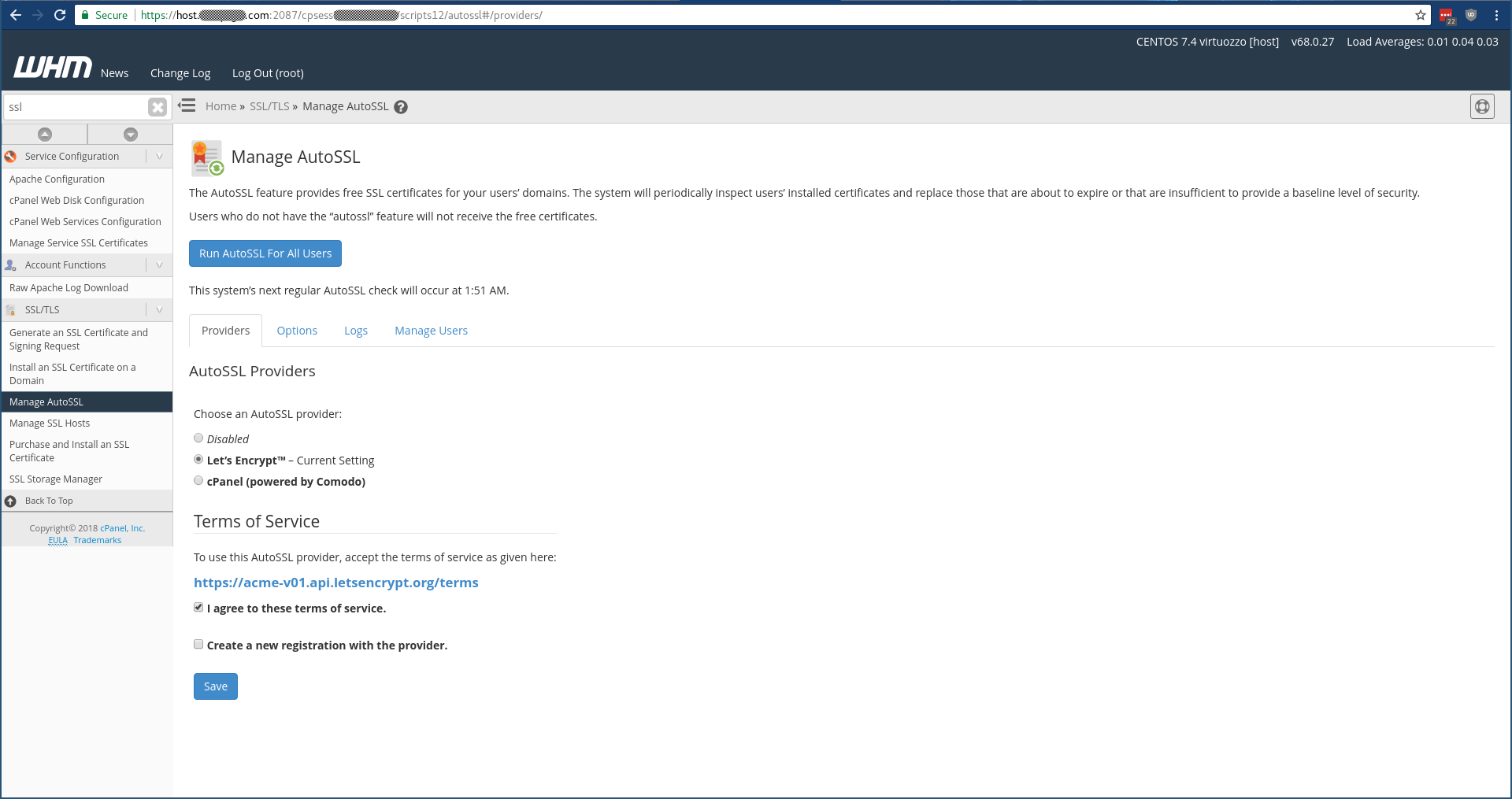Image resolution: width=1512 pixels, height=799 pixels.
Task: Enable Create a new registration checkbox
Action: tap(198, 645)
